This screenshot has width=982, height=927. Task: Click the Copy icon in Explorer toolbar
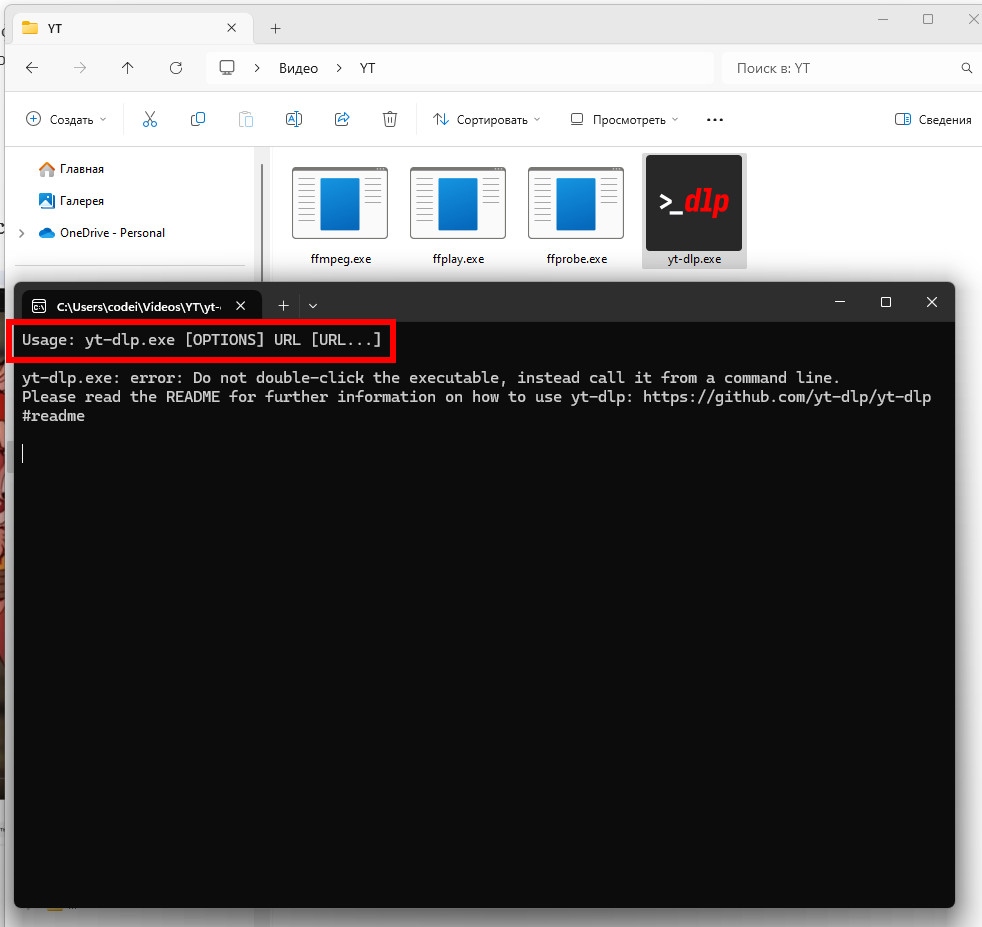coord(198,119)
